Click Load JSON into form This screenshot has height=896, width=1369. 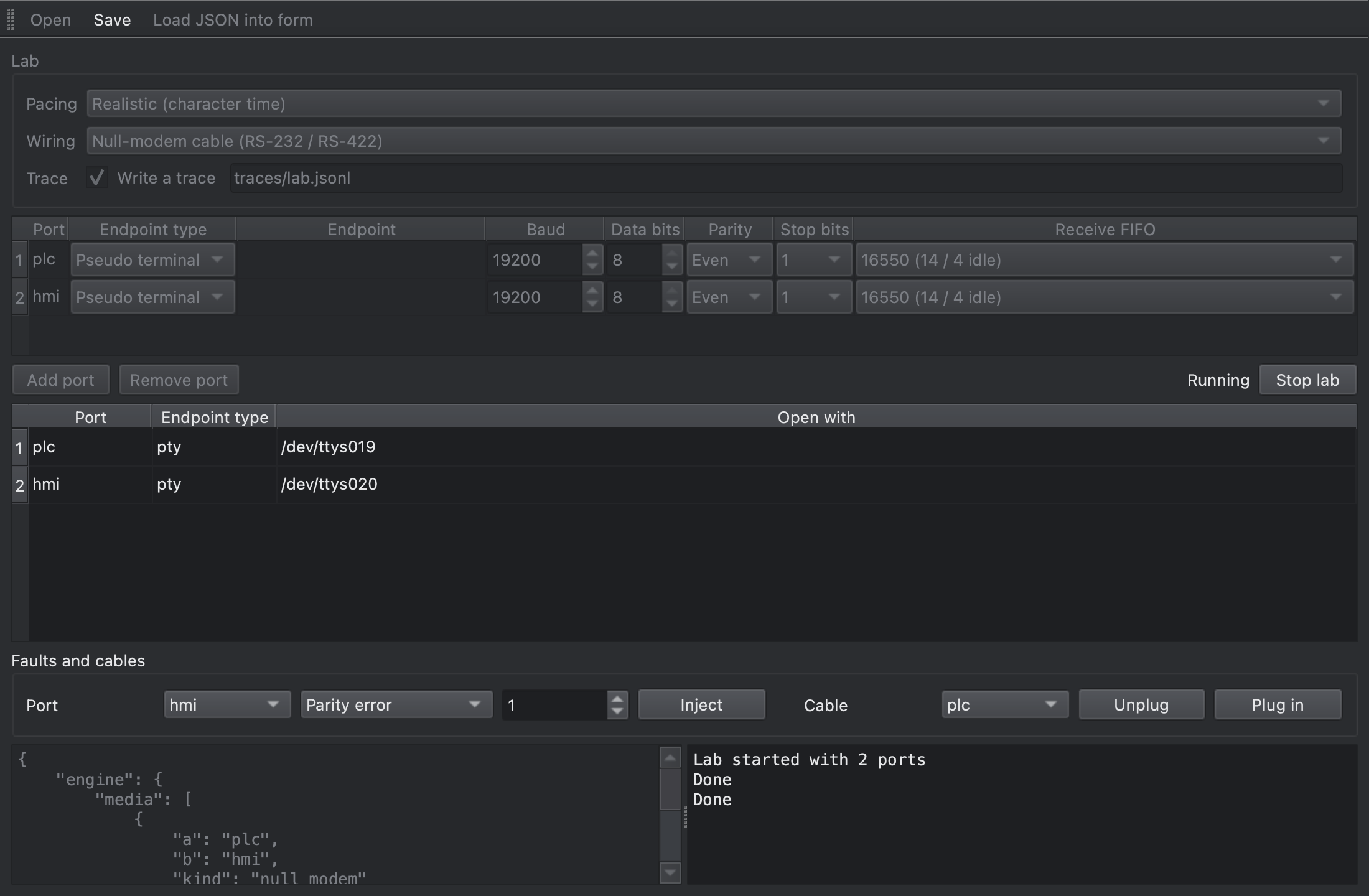(x=233, y=20)
